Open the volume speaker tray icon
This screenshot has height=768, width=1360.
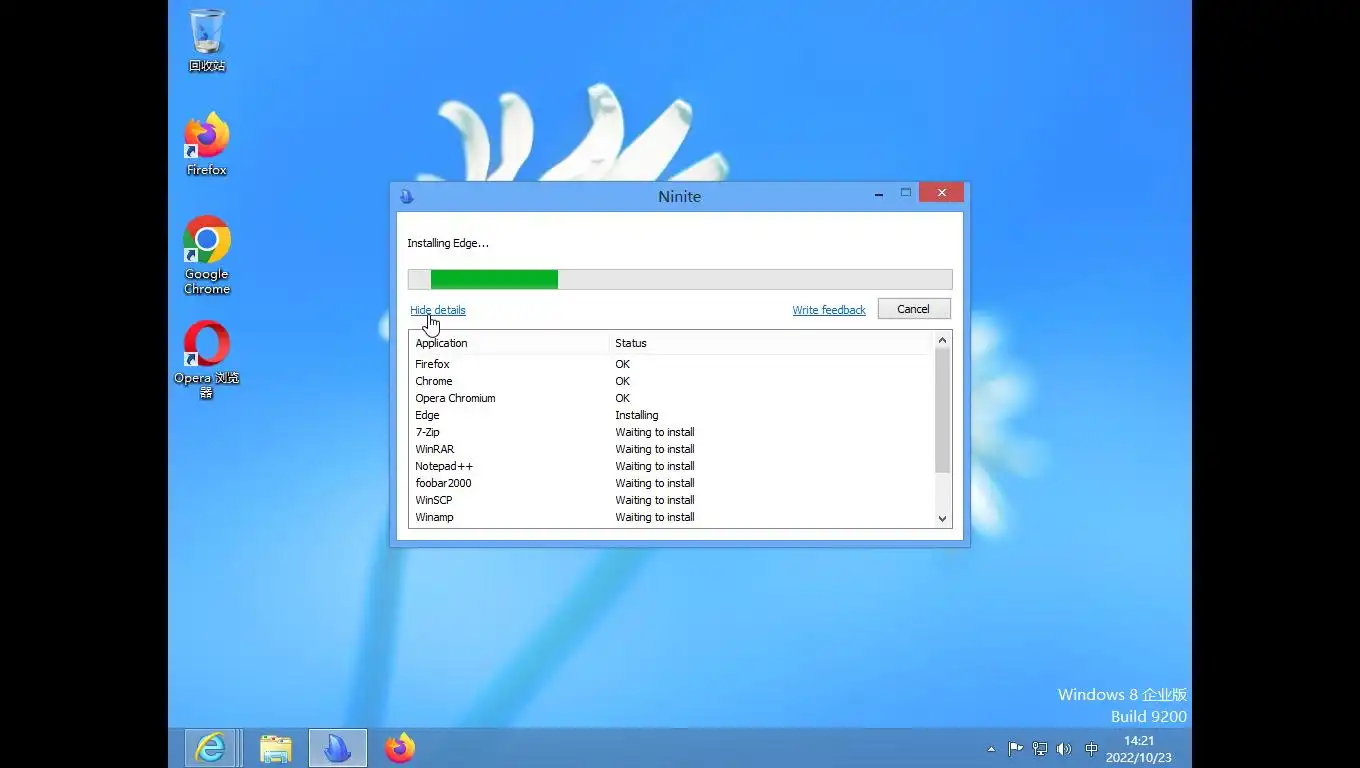(x=1064, y=749)
